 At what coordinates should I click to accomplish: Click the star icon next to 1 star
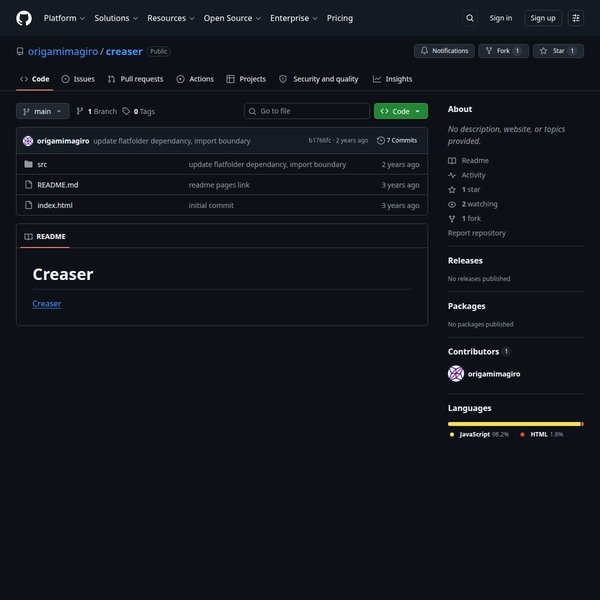452,189
